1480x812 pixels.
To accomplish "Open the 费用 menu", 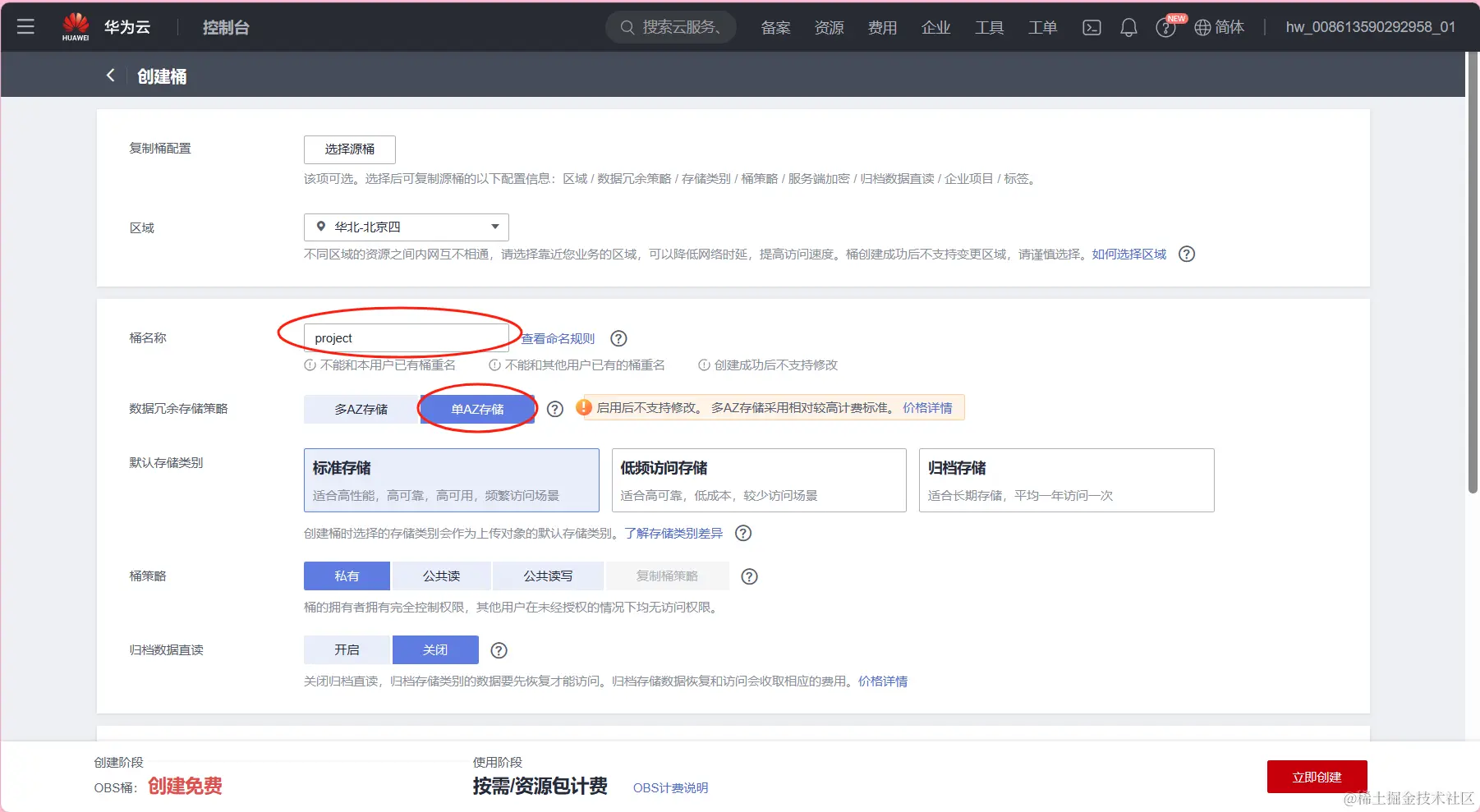I will (x=882, y=28).
